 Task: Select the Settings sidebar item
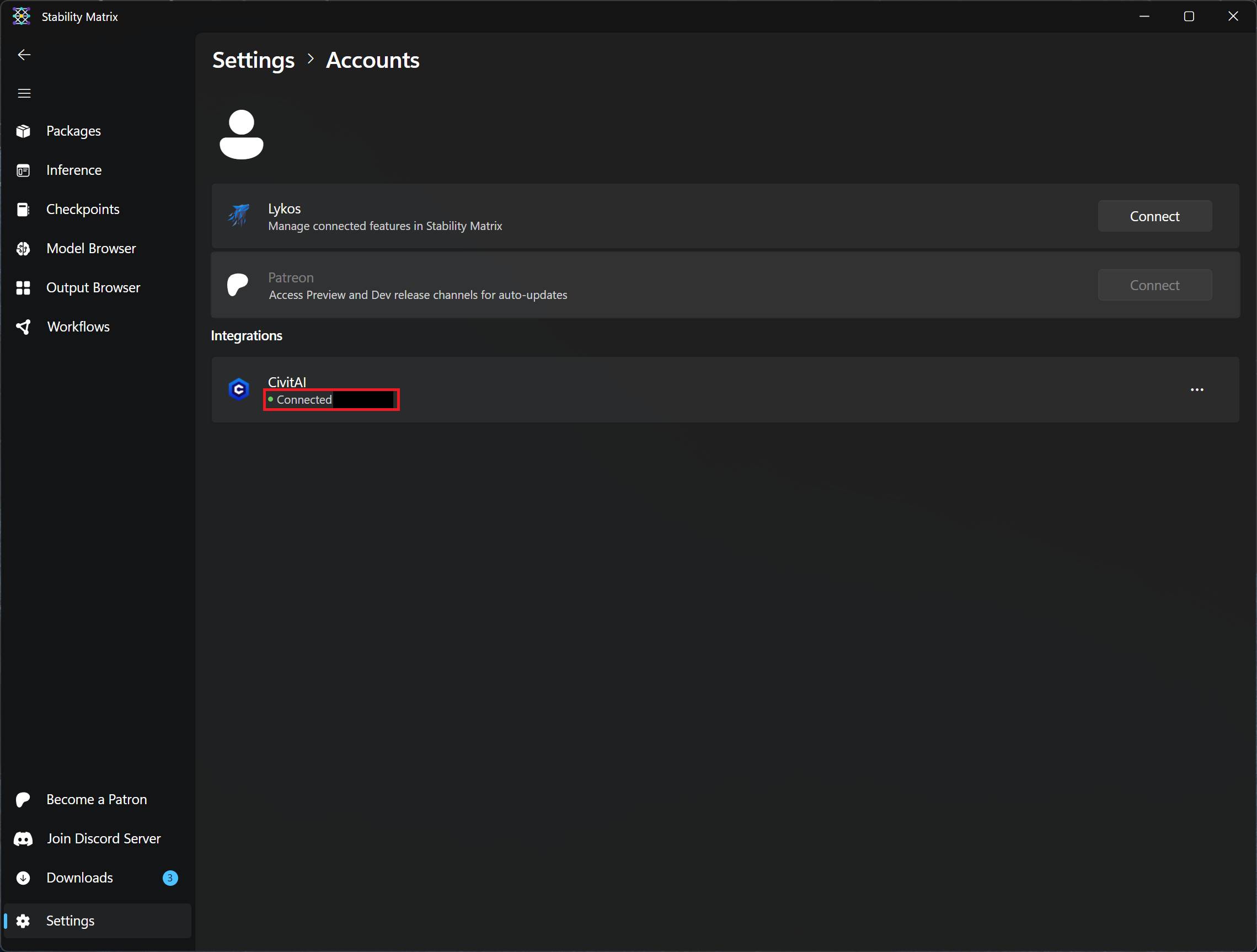70,921
